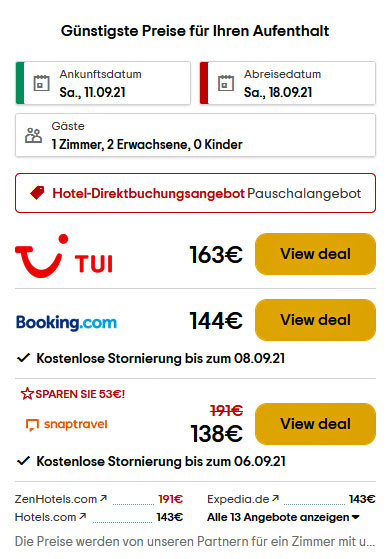Open the Gäste room and guest selector

click(x=195, y=135)
